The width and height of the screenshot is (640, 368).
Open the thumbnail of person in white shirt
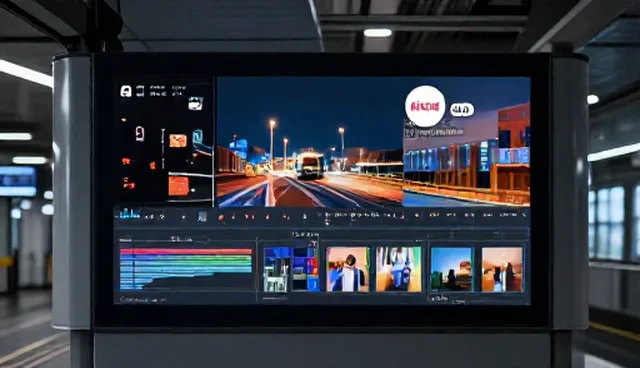pyautogui.click(x=347, y=269)
